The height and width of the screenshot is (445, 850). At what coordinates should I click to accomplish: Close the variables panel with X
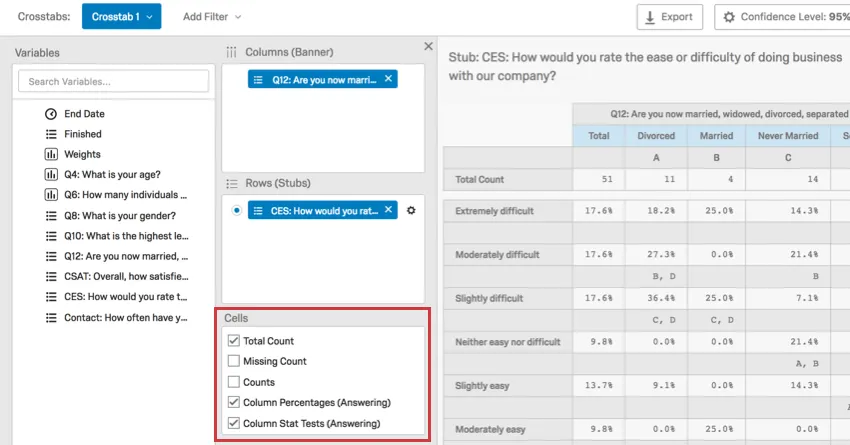429,47
